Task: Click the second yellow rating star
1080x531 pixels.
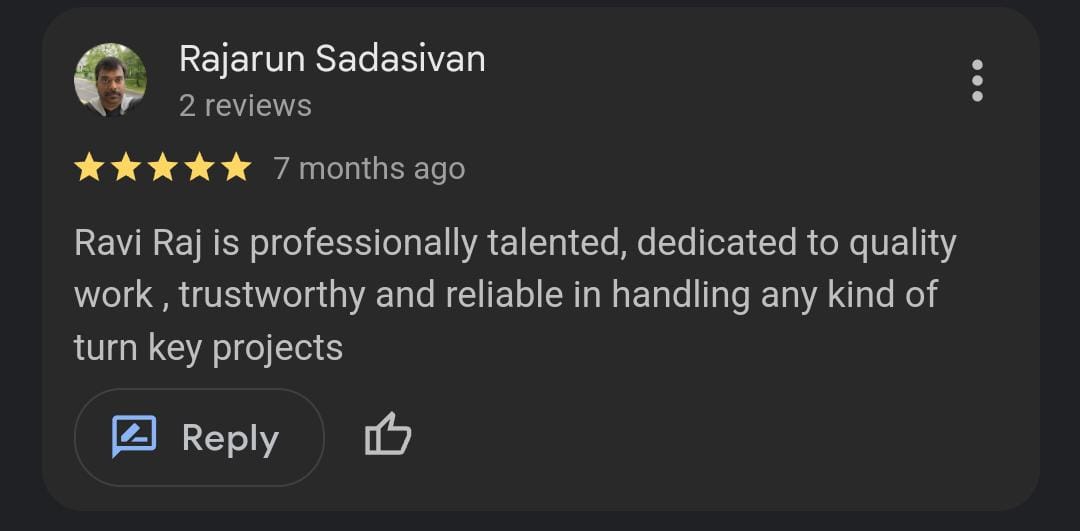Action: (126, 168)
